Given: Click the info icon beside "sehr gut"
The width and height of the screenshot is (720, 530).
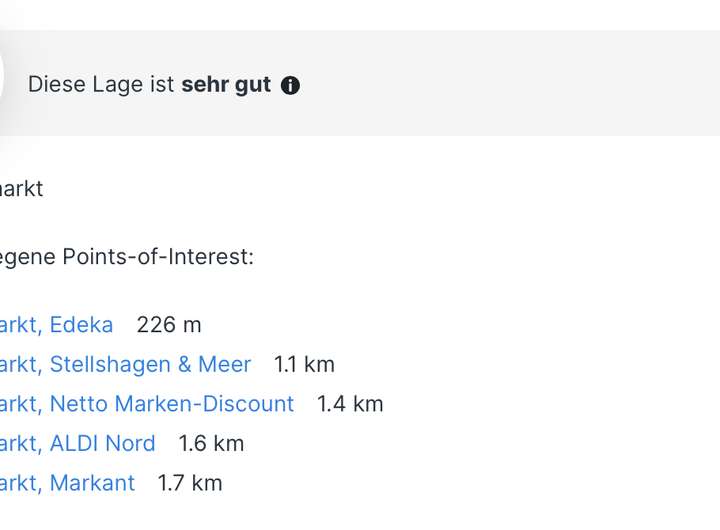Looking at the screenshot, I should 290,85.
